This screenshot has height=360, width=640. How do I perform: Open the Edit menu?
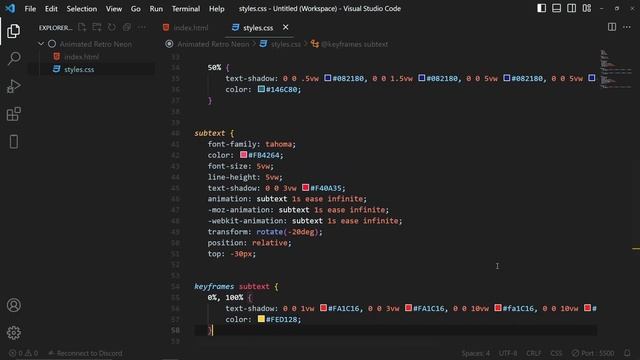coord(51,9)
